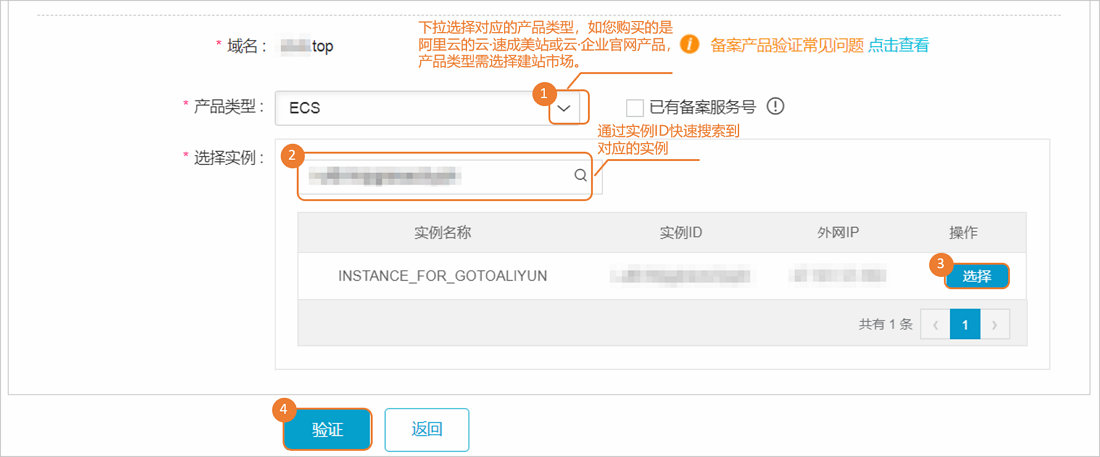Click the 实例名称 column header
This screenshot has height=457, width=1100.
pos(442,232)
